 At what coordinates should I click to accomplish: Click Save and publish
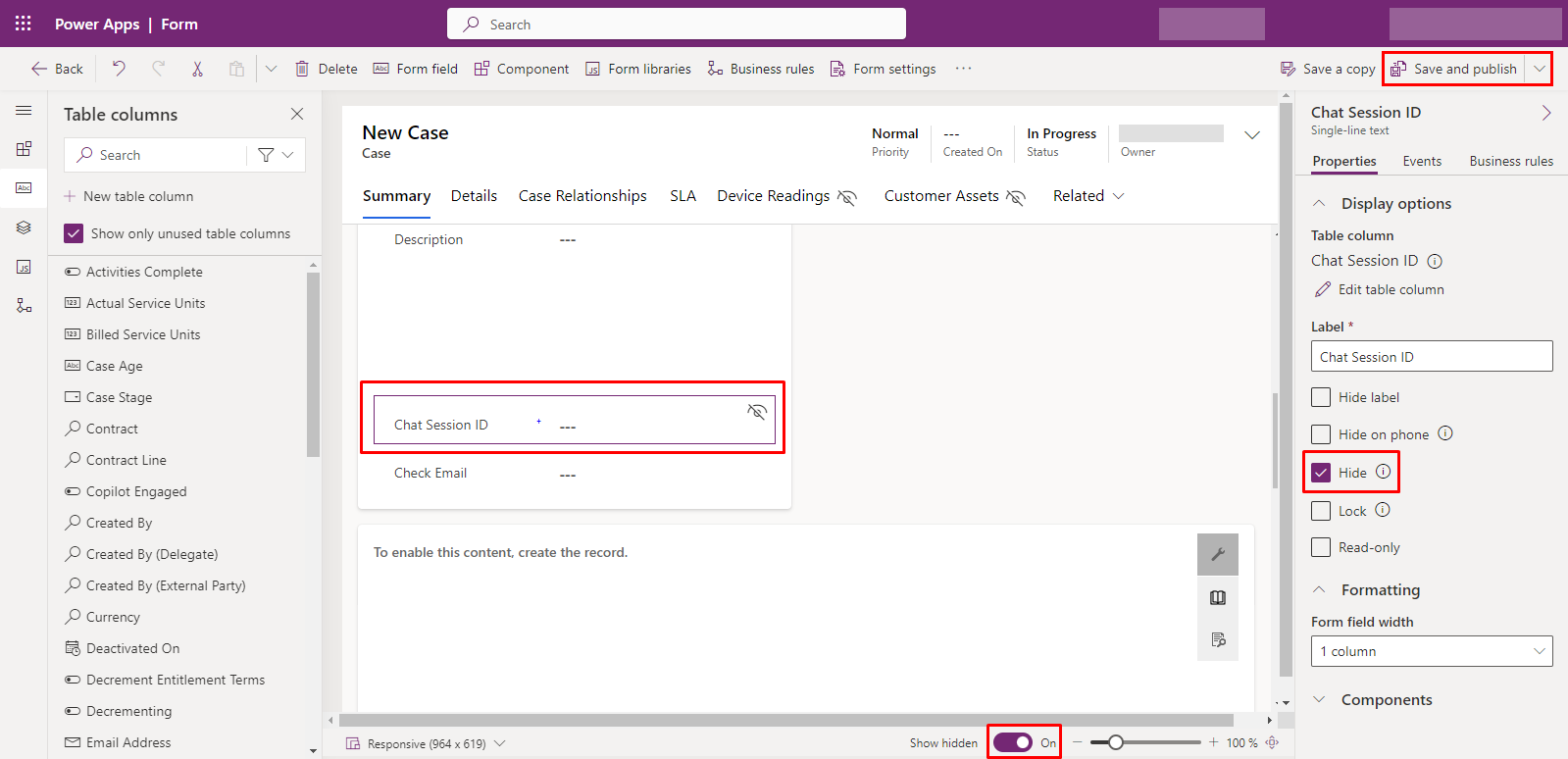pyautogui.click(x=1454, y=69)
